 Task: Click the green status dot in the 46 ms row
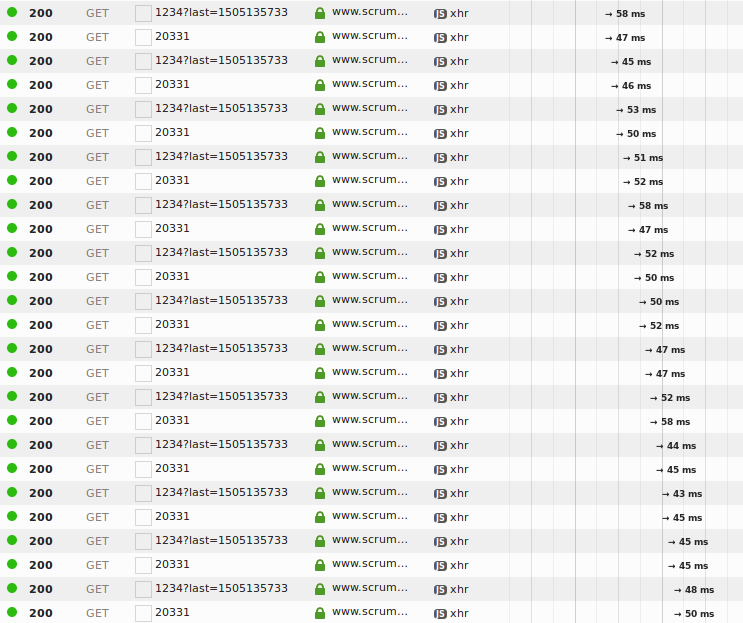click(x=12, y=84)
